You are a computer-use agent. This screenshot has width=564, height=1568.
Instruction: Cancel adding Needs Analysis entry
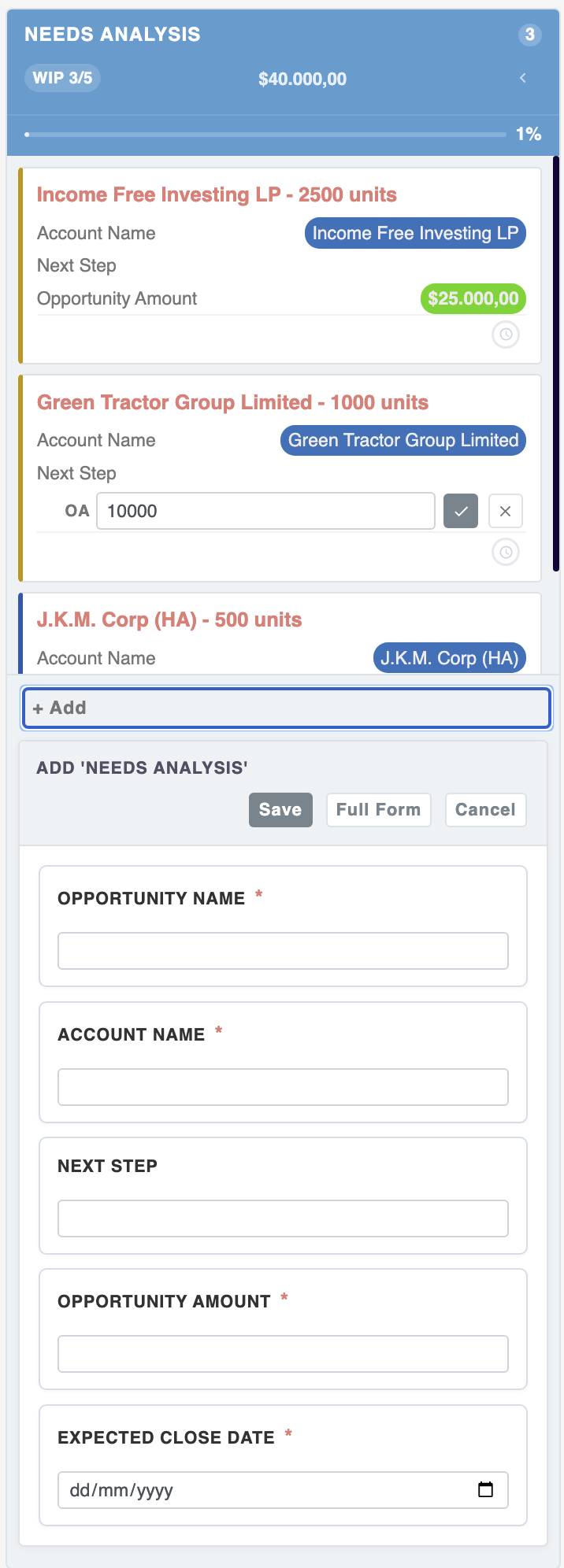[x=485, y=810]
